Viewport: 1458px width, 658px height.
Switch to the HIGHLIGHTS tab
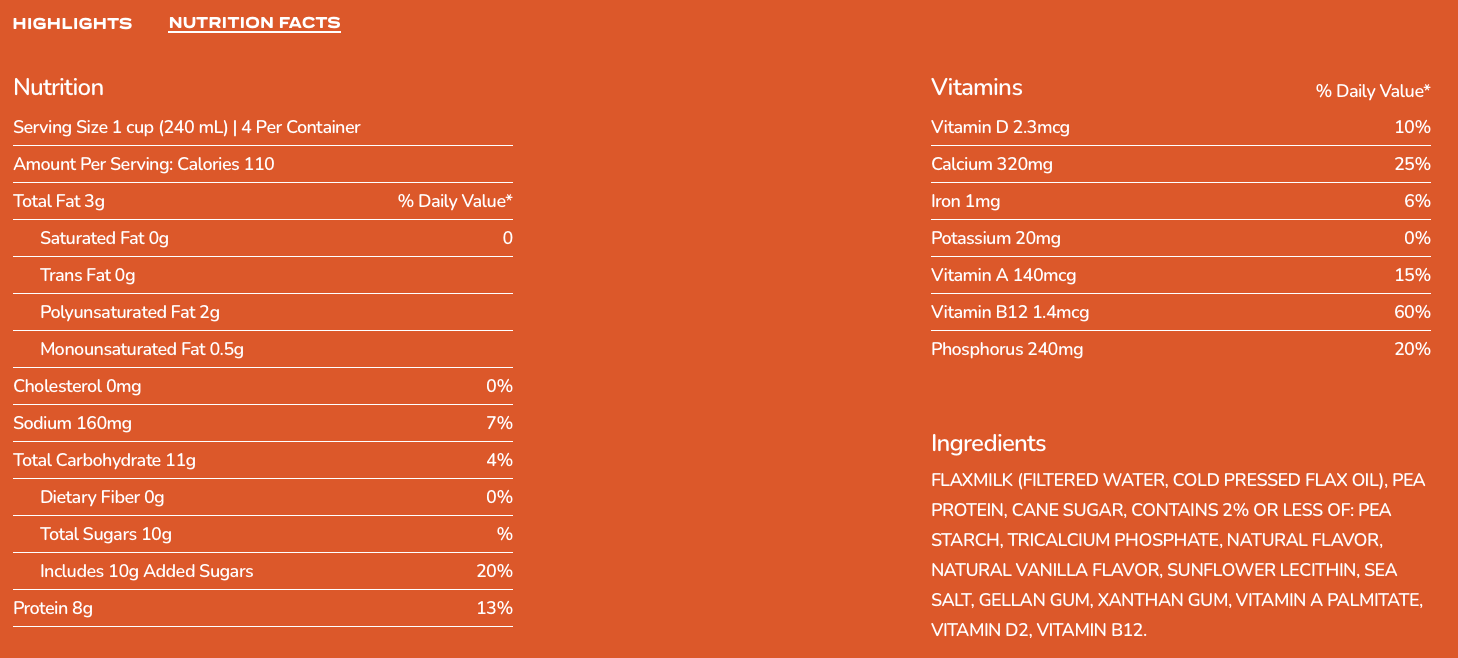(71, 22)
